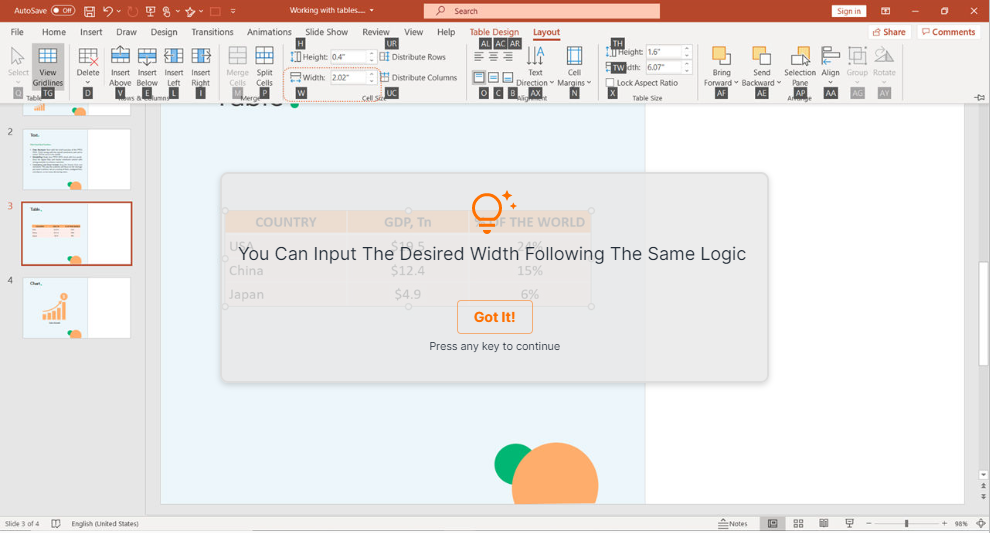Click the View Gridlines button
This screenshot has width=990, height=533.
(48, 66)
